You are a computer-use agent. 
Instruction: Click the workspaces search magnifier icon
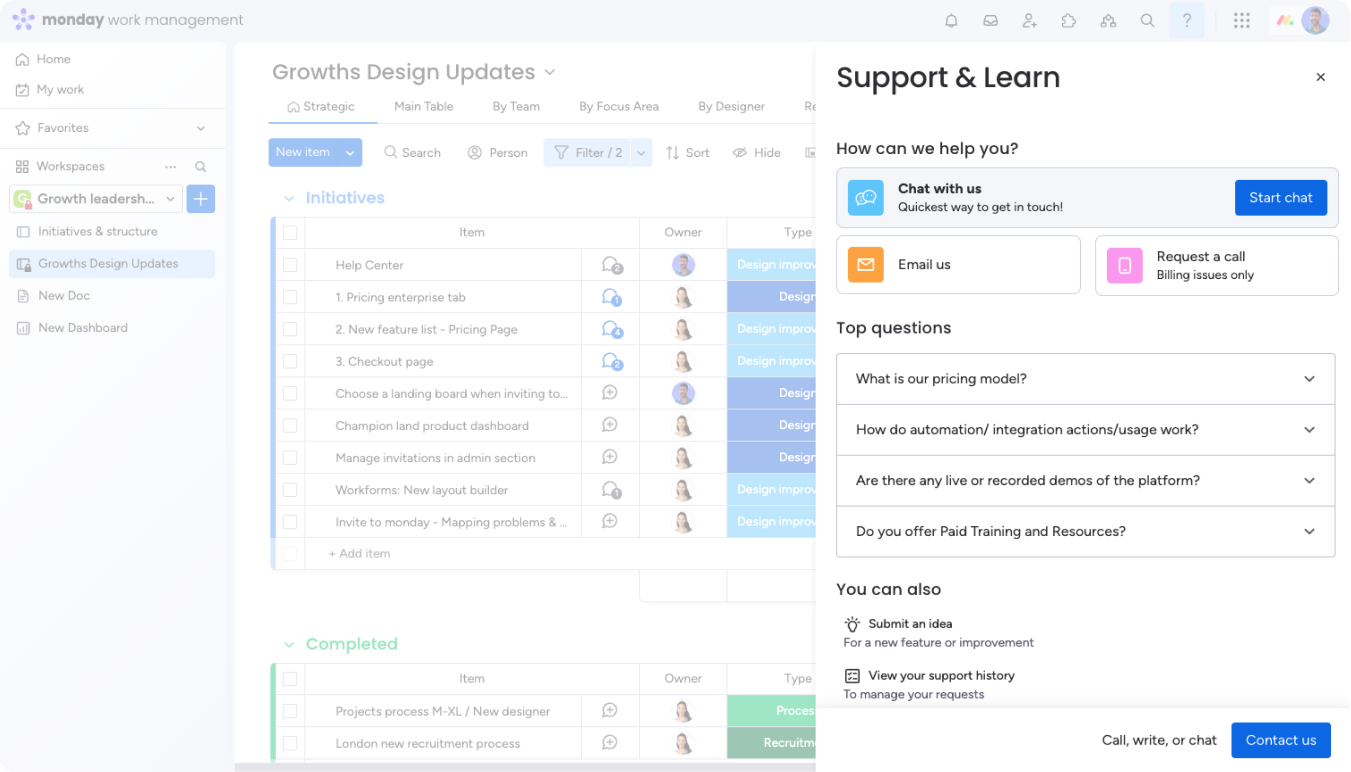pyautogui.click(x=201, y=167)
